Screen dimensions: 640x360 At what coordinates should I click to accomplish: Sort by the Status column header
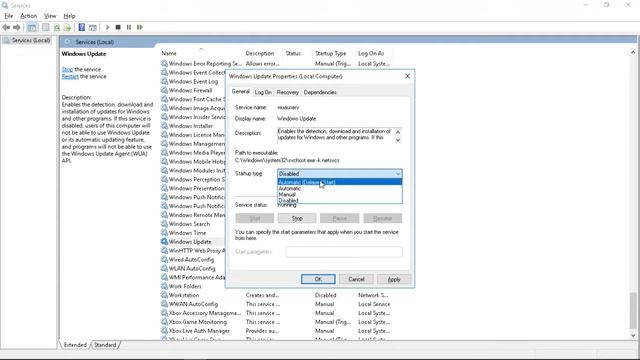pos(297,53)
